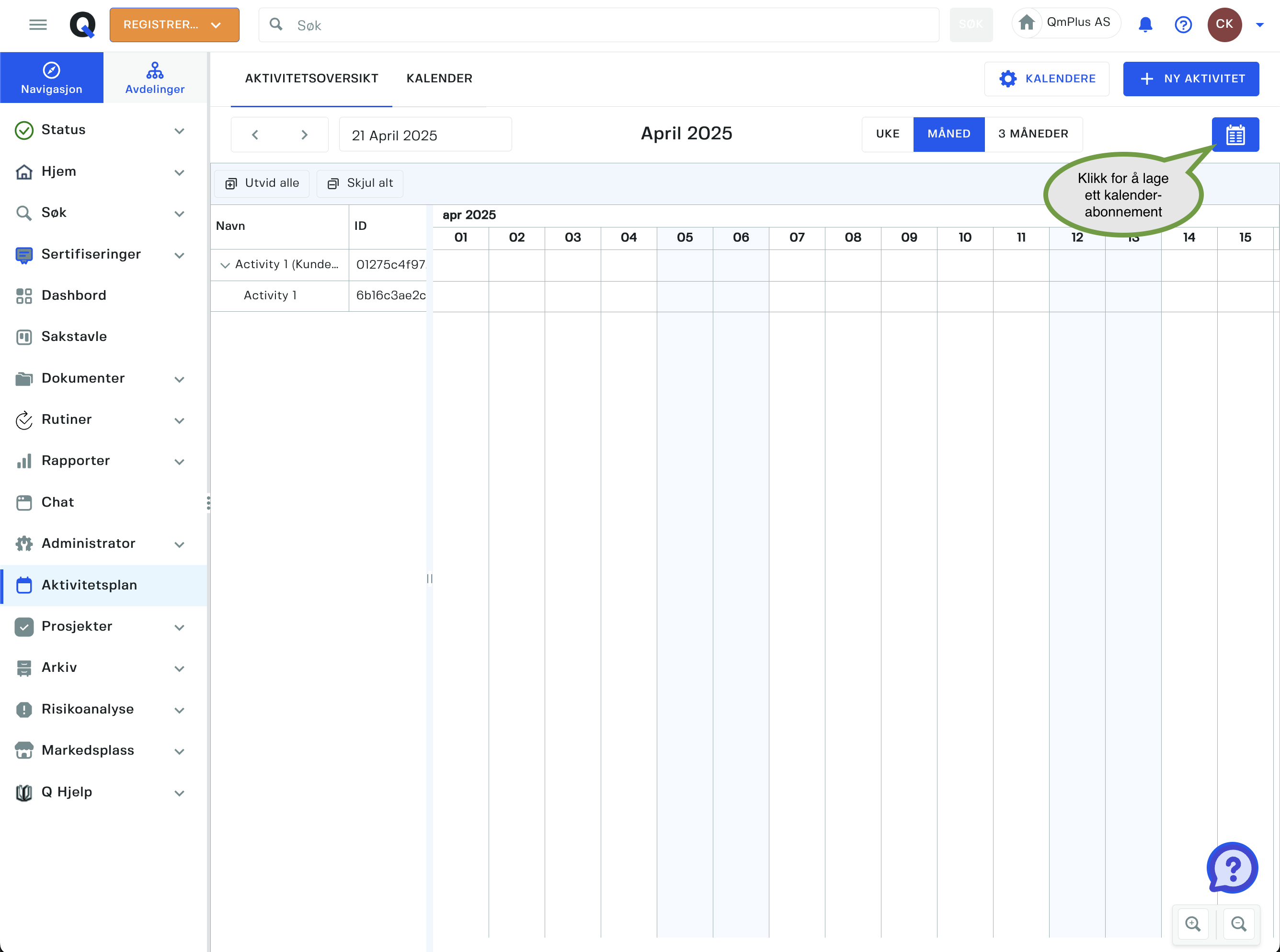Select the Navigasjon tab
1280x952 pixels.
pos(52,78)
